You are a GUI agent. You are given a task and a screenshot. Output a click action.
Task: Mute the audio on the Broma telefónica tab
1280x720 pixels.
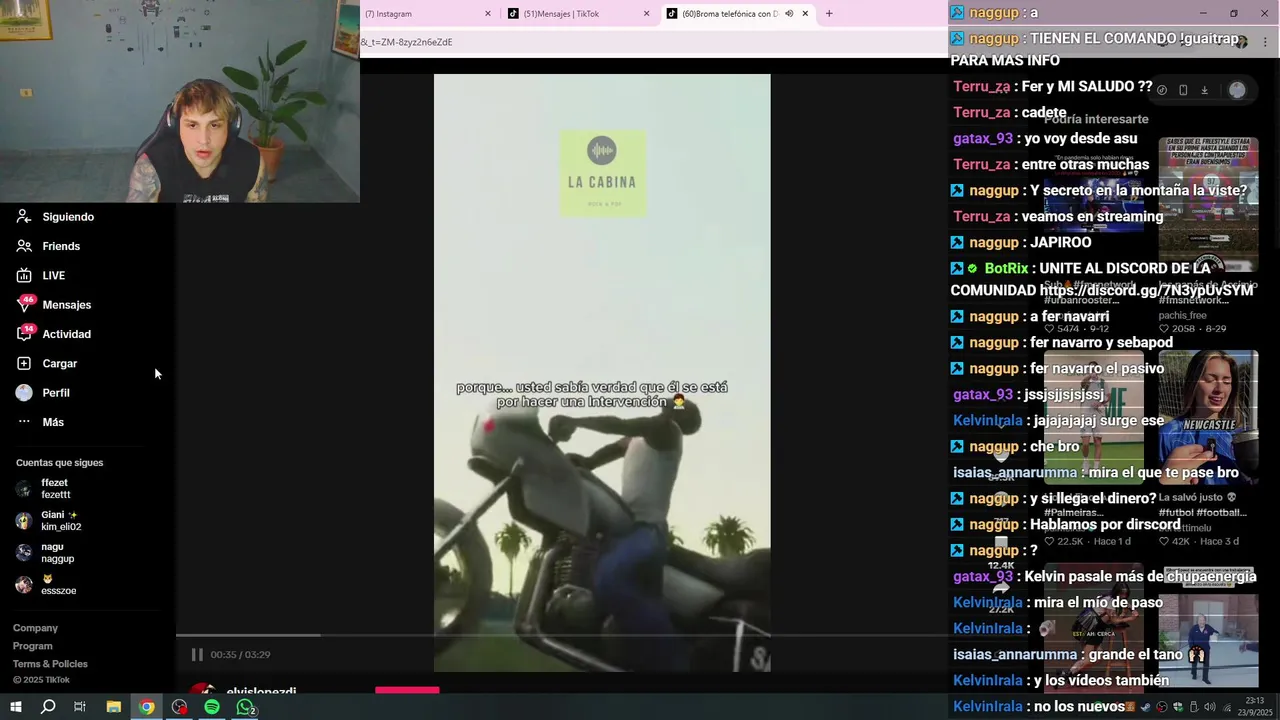pos(788,14)
